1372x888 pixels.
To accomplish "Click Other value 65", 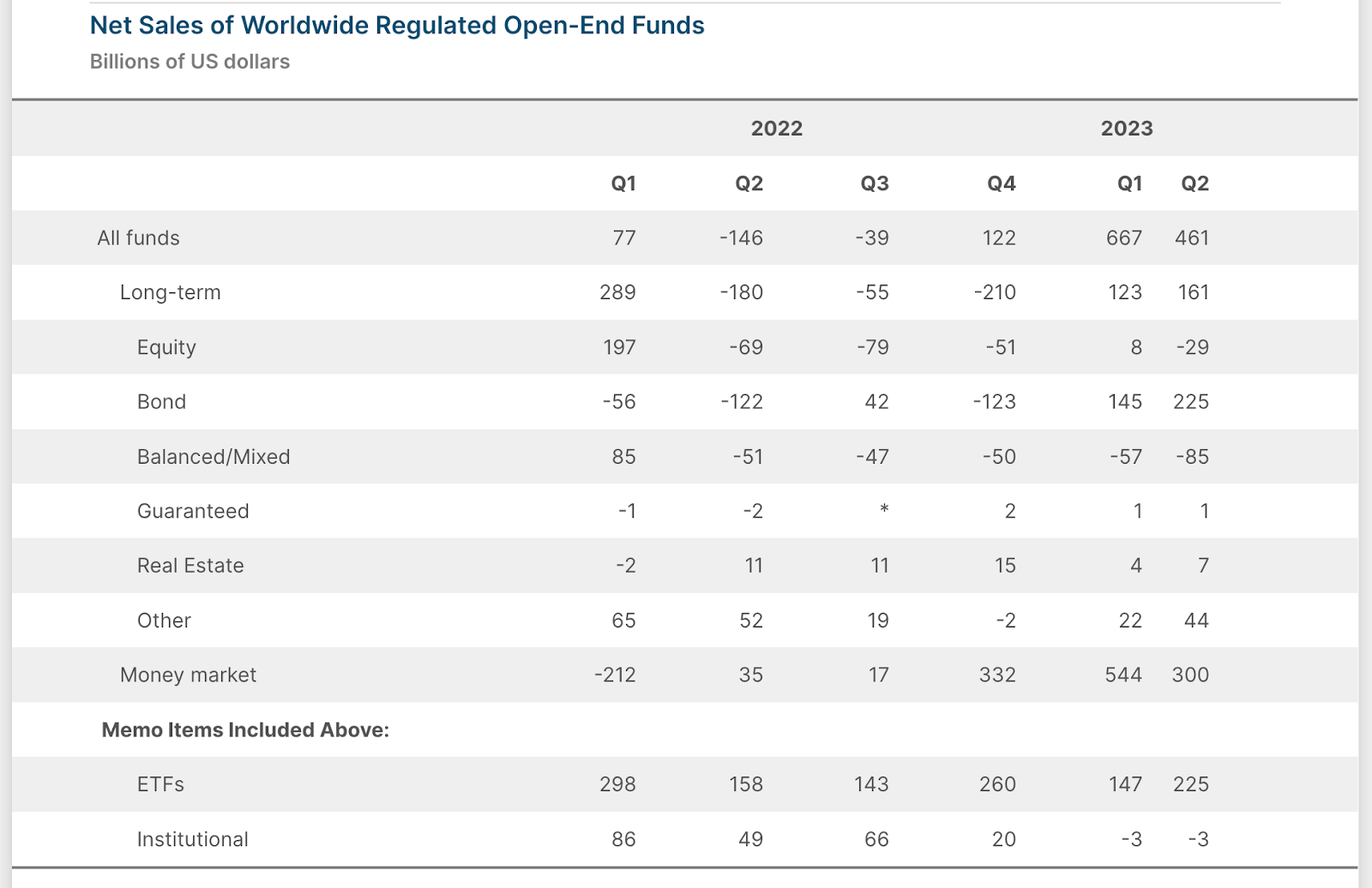I will [623, 621].
